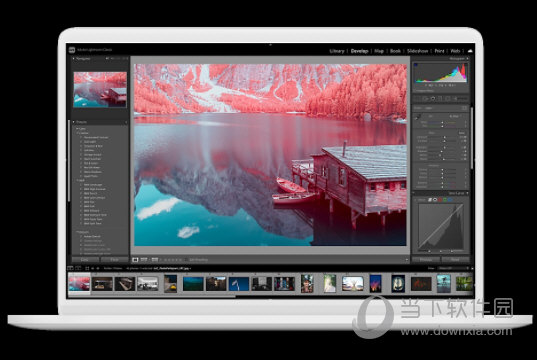Open the cloud sync status icon

(x=470, y=51)
